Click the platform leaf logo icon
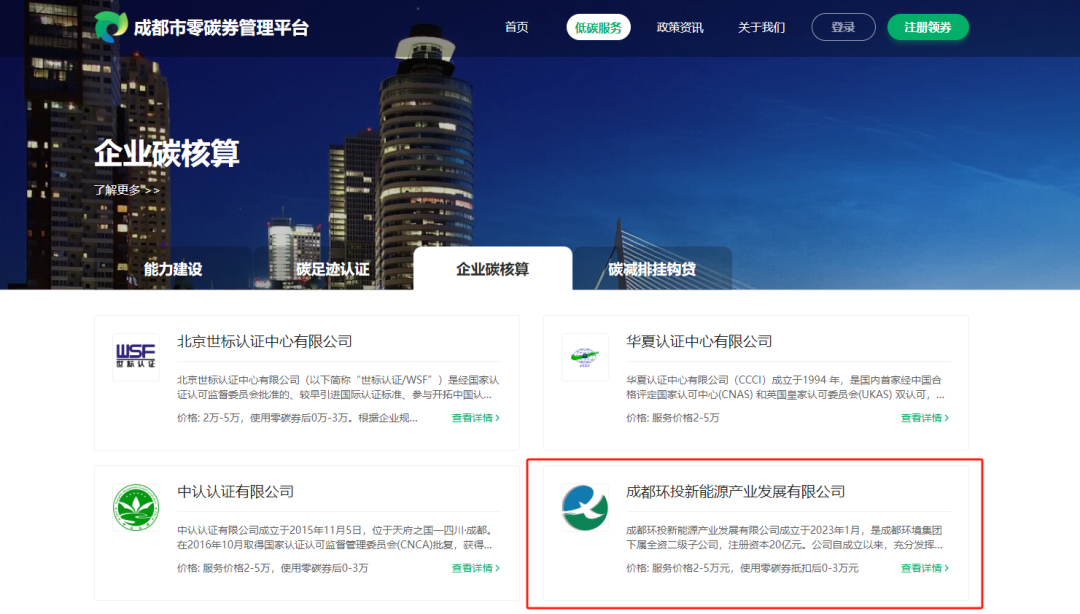This screenshot has width=1080, height=614. coord(111,27)
